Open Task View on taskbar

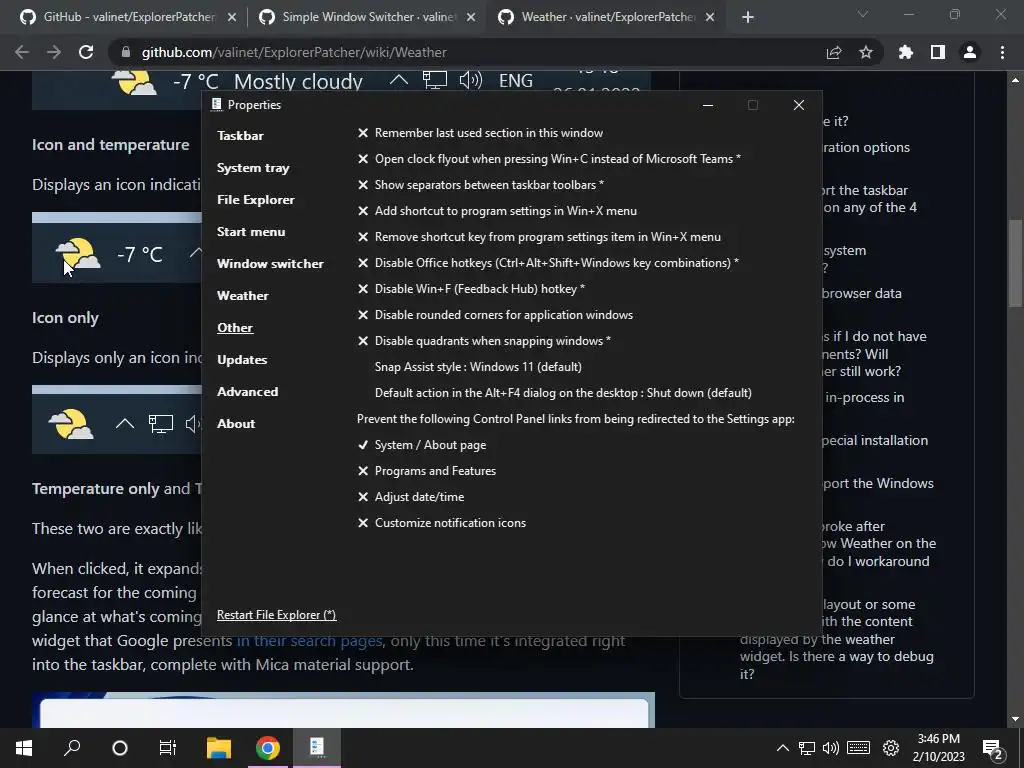pyautogui.click(x=168, y=748)
